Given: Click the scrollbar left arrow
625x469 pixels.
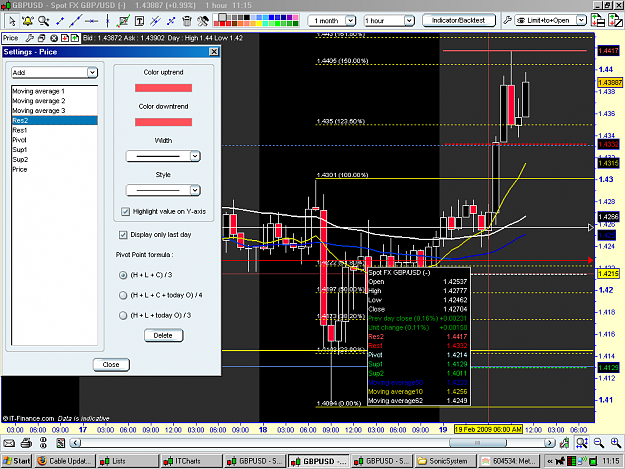Looking at the screenshot, I should tap(75, 443).
